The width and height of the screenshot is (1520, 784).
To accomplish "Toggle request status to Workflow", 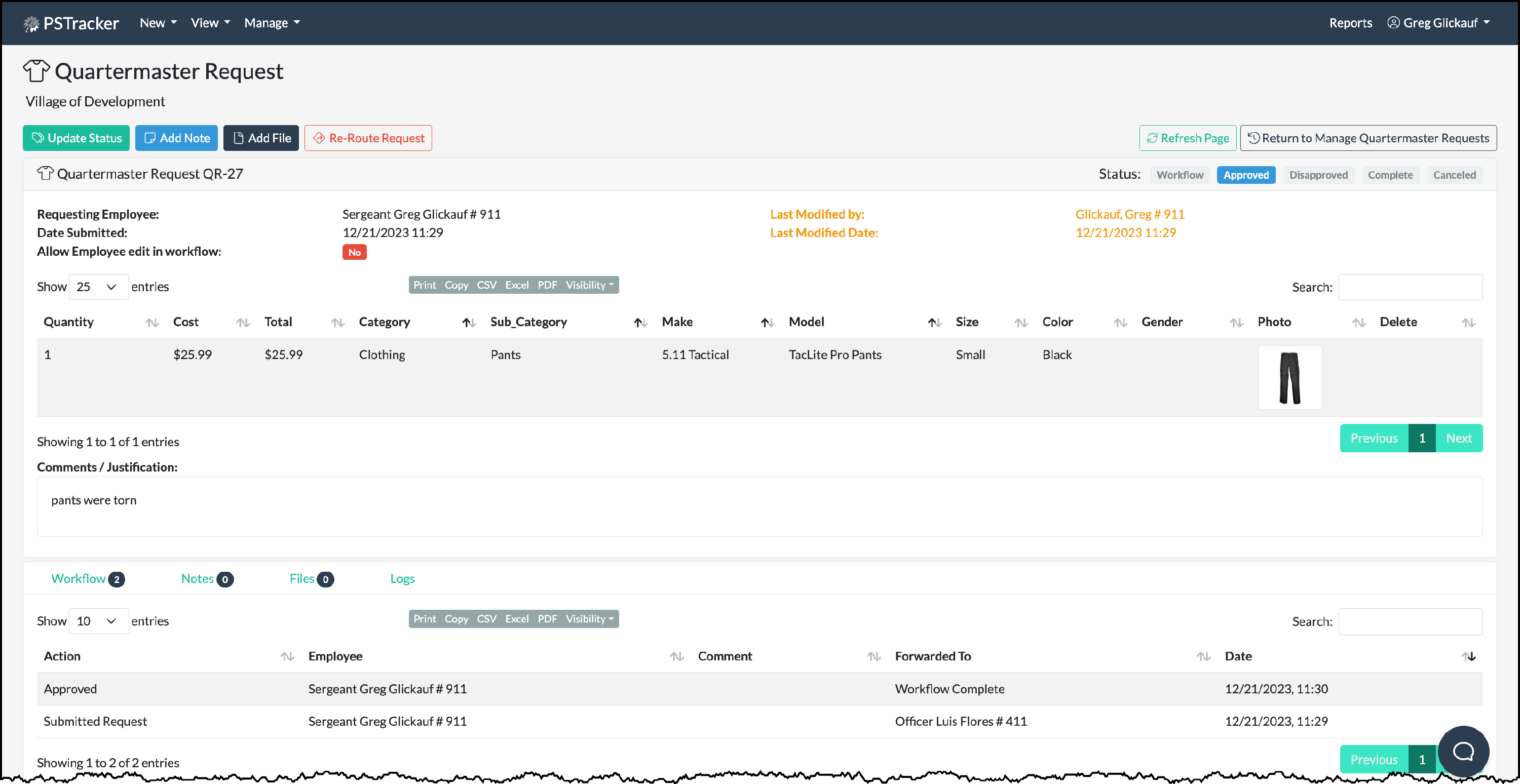I will pyautogui.click(x=1180, y=175).
